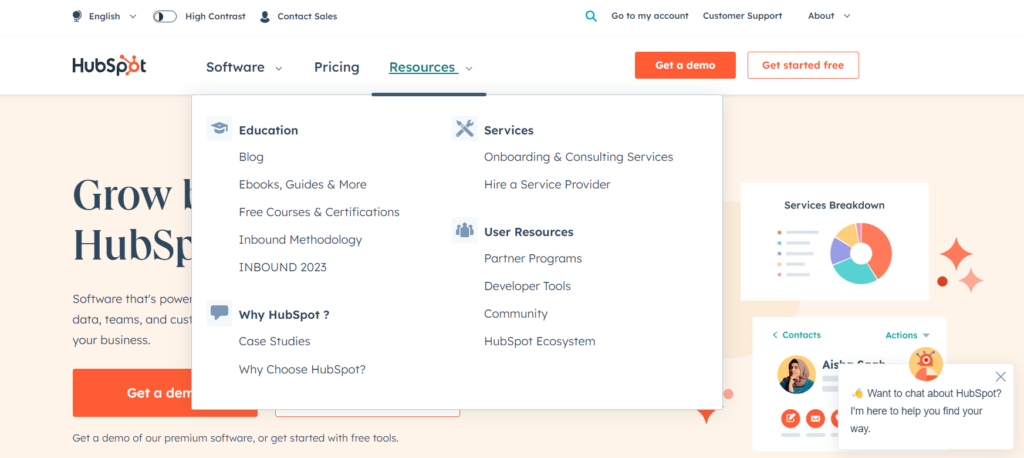Select INBOUND 2023
Screen dimensions: 1024x458
(283, 267)
